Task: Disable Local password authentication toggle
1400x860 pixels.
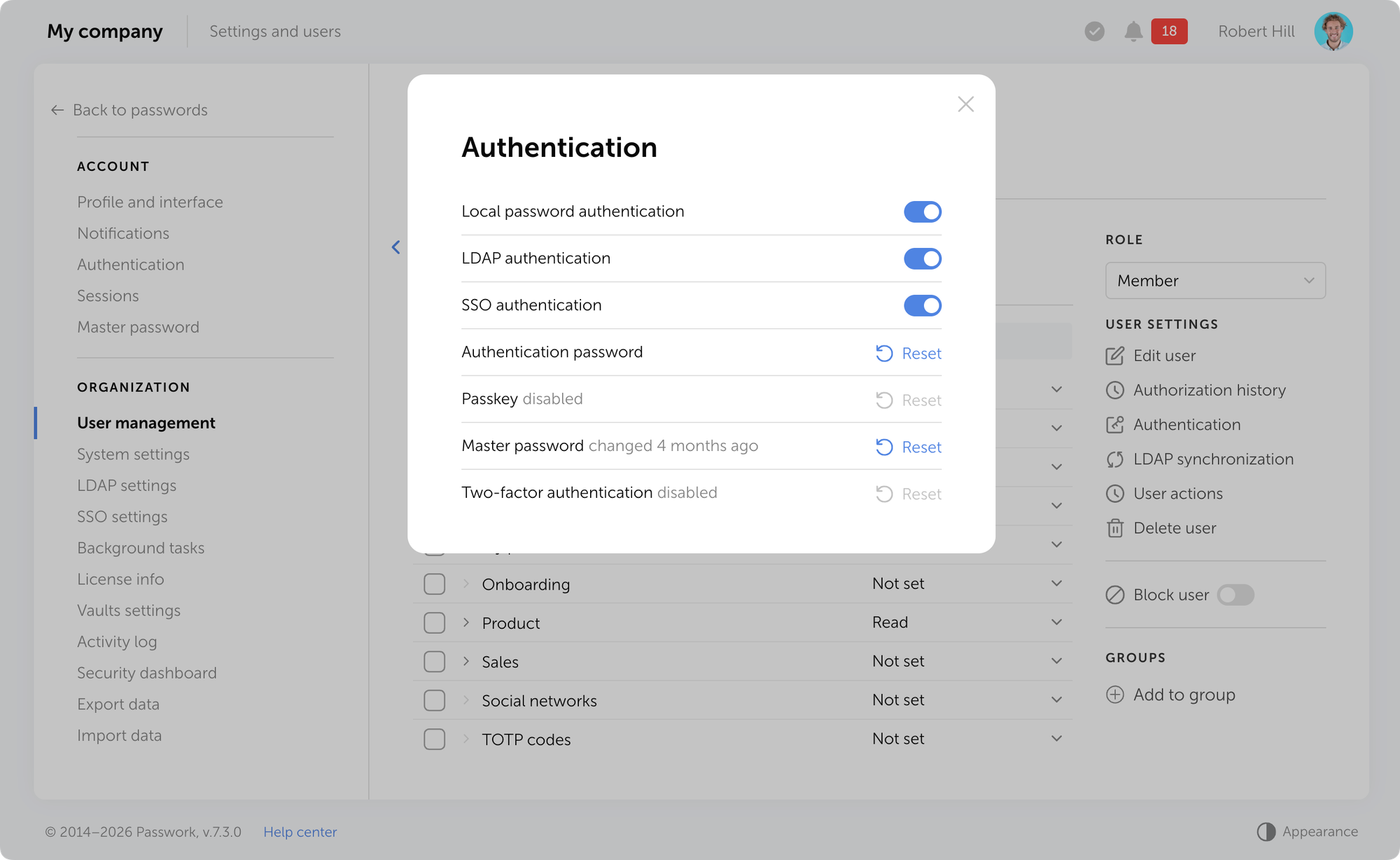Action: click(922, 212)
